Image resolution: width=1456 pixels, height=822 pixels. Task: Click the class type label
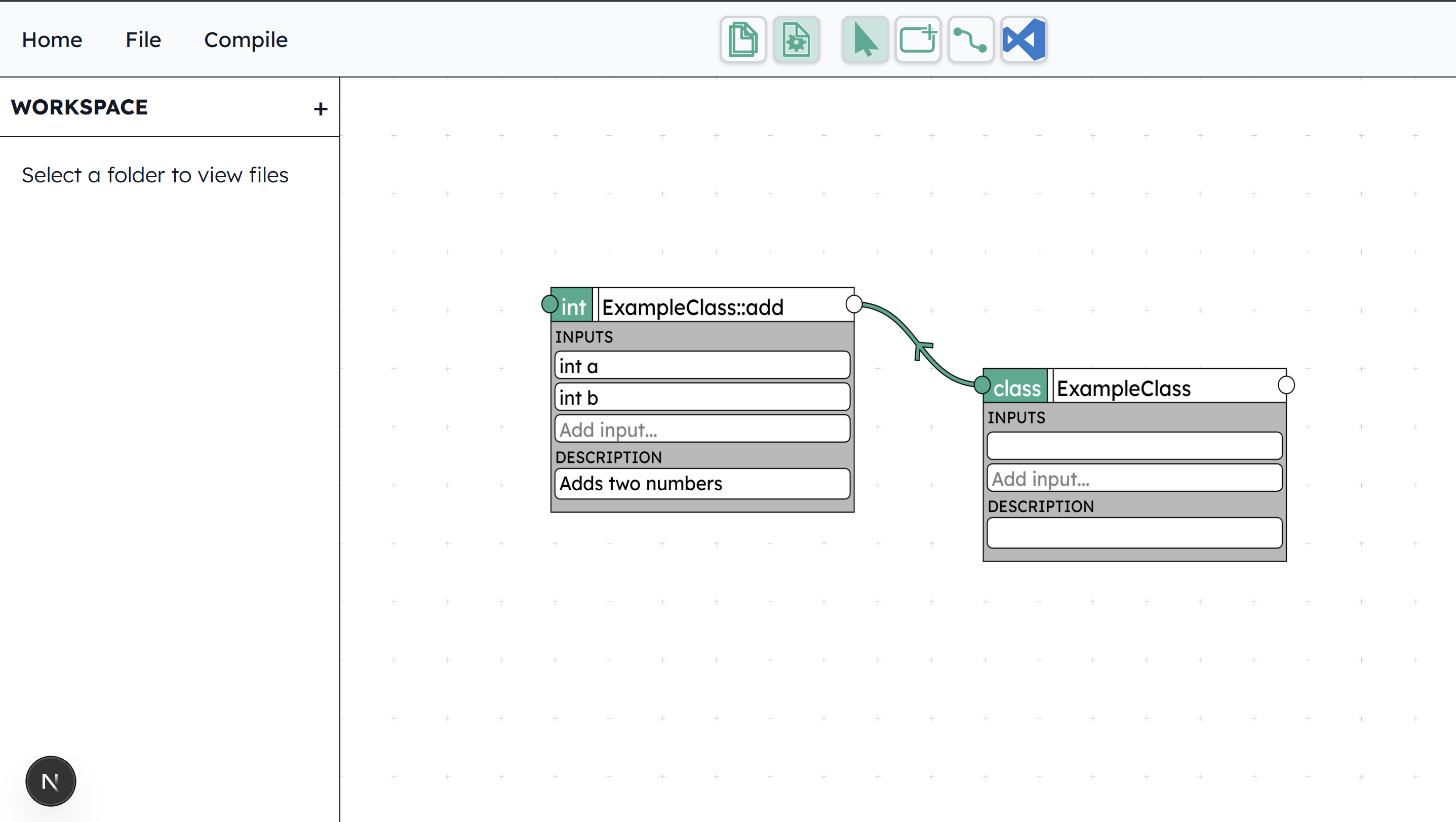pos(1016,388)
